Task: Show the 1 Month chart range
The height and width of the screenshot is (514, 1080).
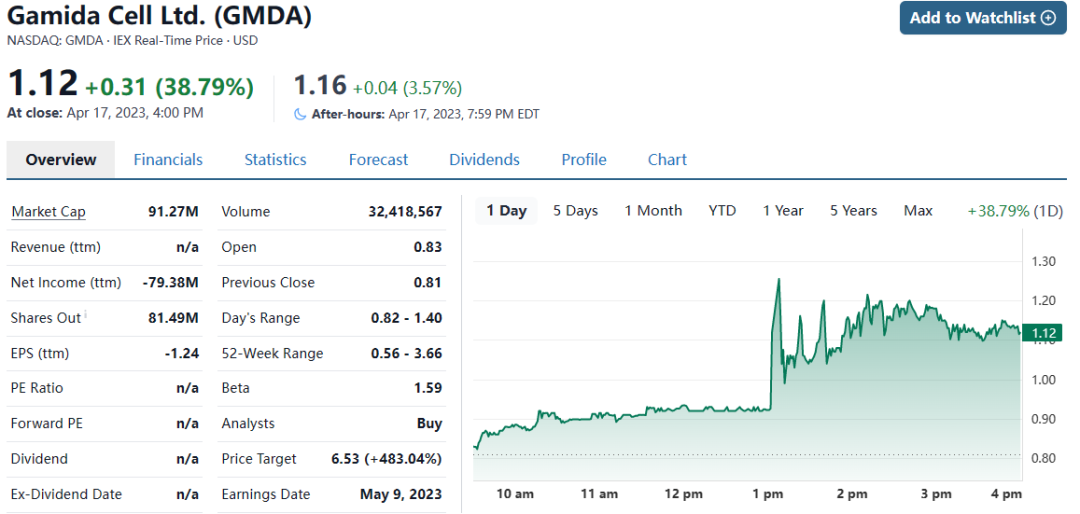Action: point(653,211)
